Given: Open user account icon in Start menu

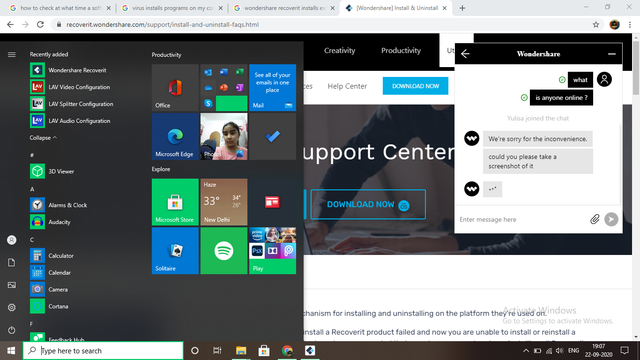Looking at the screenshot, I should (x=11, y=240).
